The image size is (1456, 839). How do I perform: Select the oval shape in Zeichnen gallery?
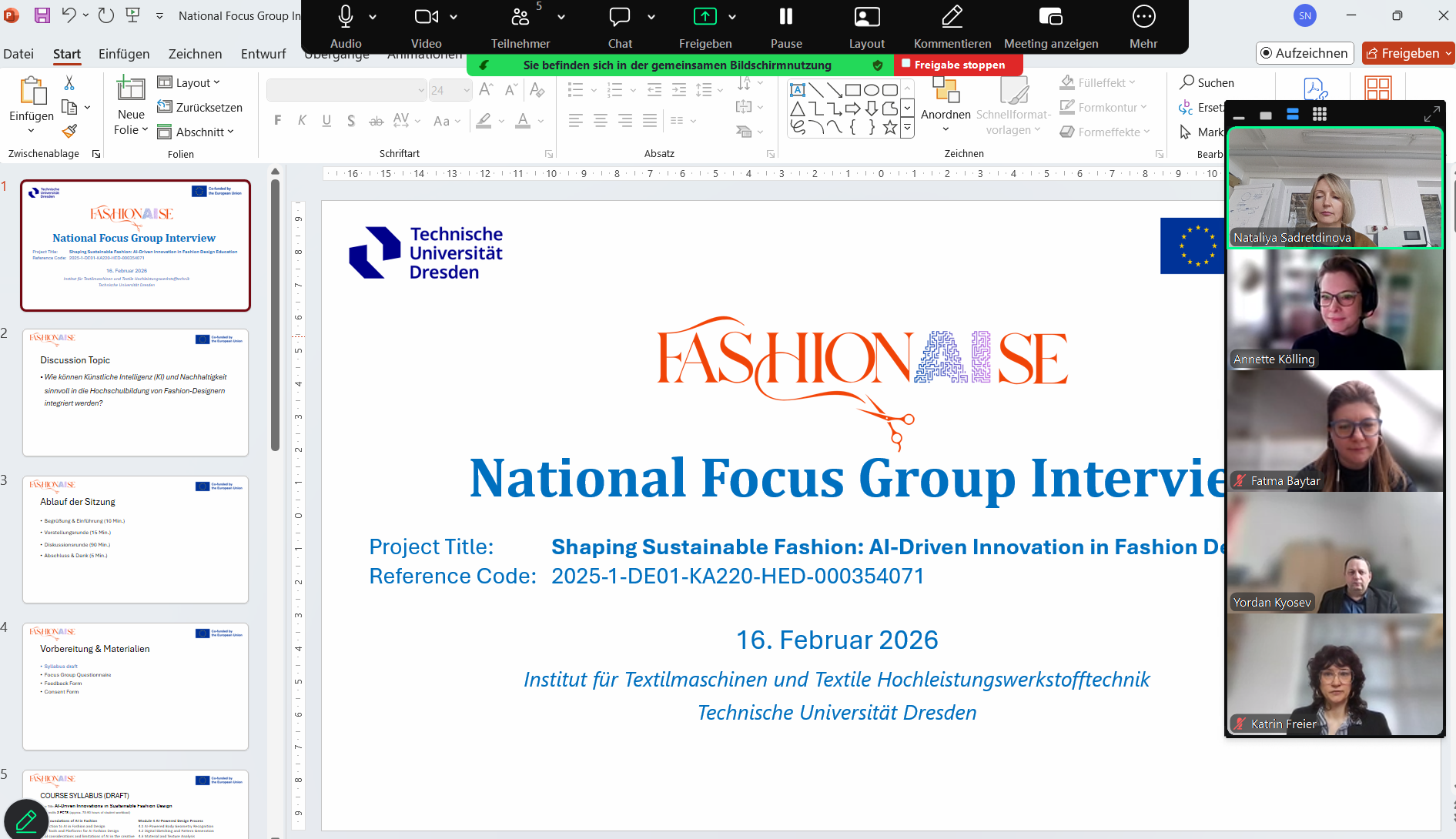872,90
